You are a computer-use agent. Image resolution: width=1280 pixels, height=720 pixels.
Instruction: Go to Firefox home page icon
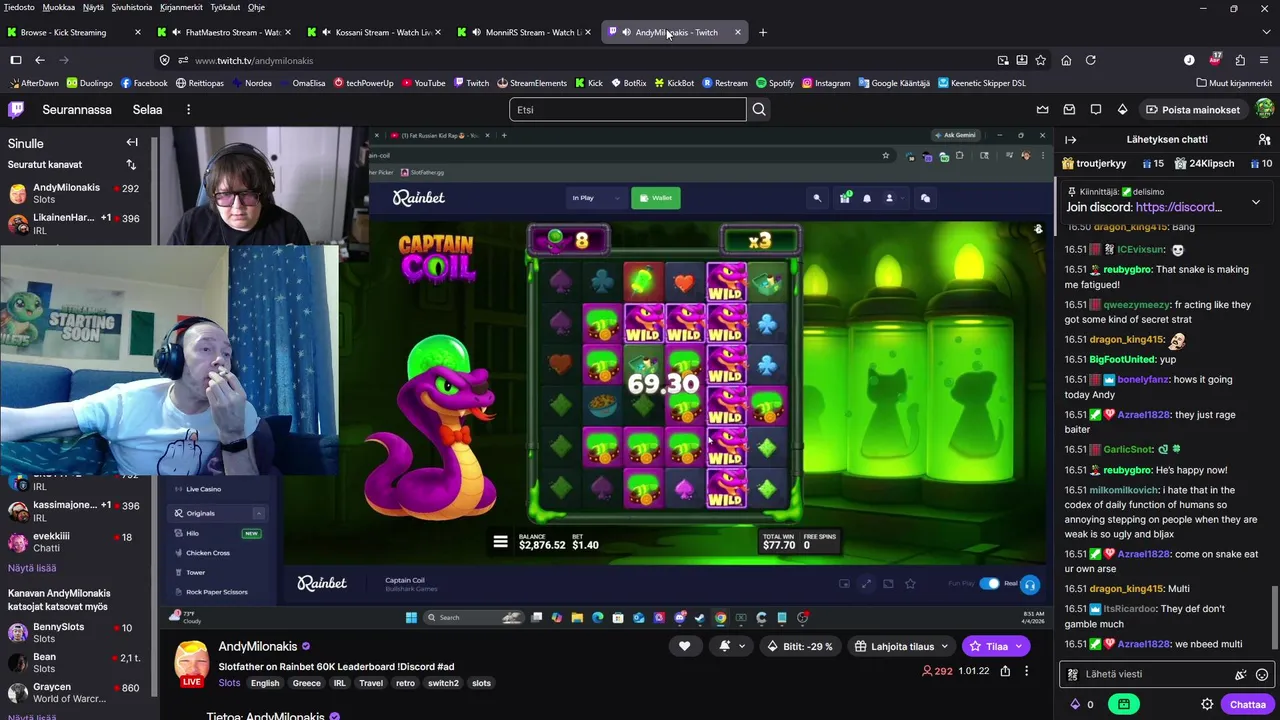point(1066,60)
